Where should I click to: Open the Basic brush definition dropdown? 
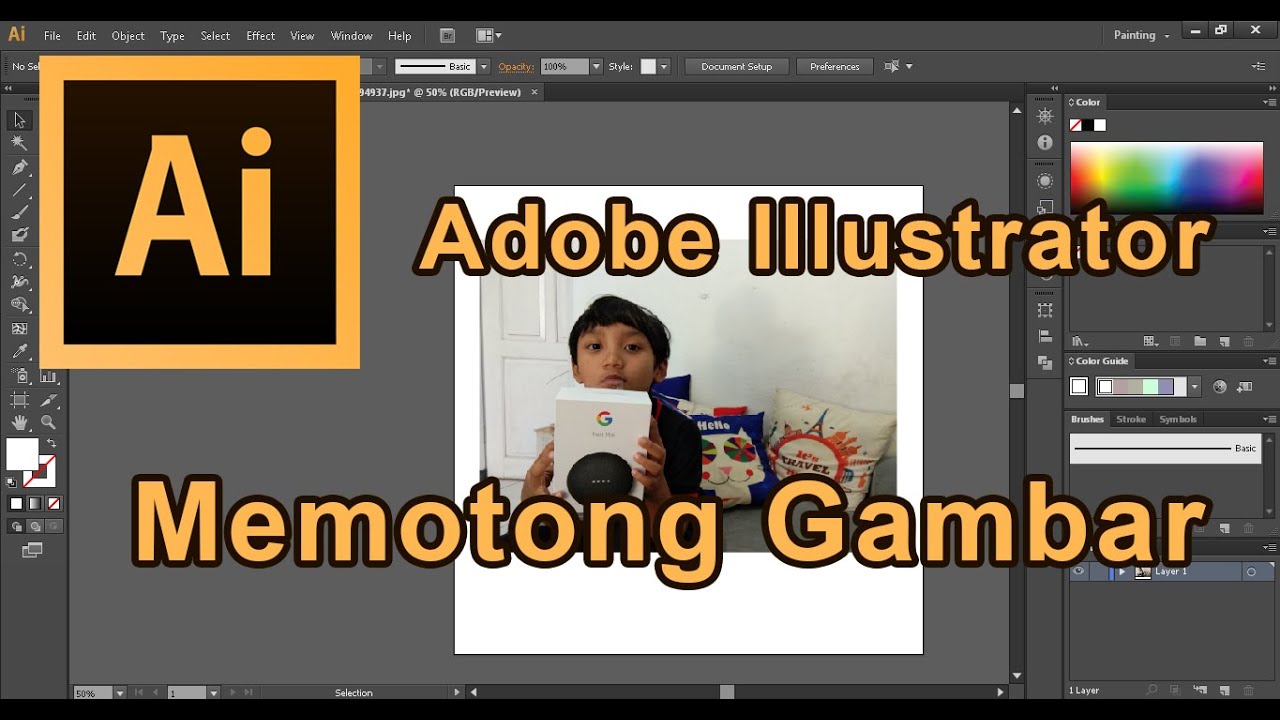[484, 66]
